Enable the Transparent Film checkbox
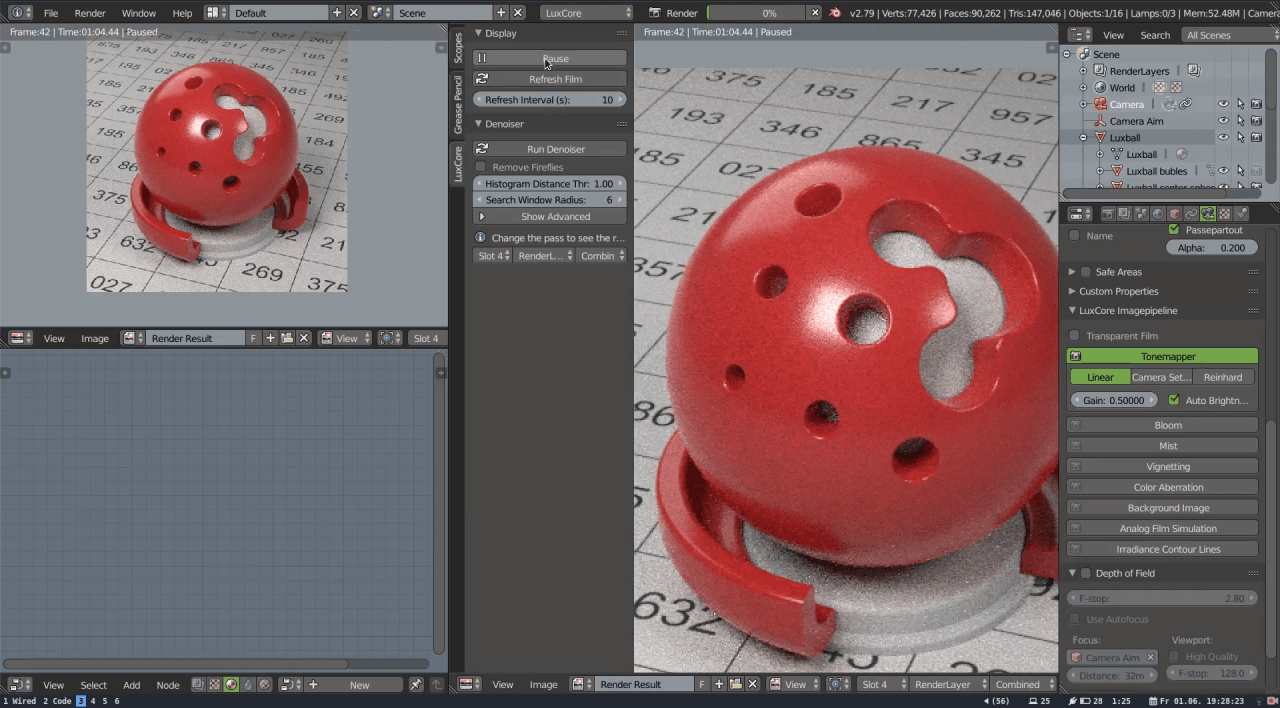 [1075, 336]
